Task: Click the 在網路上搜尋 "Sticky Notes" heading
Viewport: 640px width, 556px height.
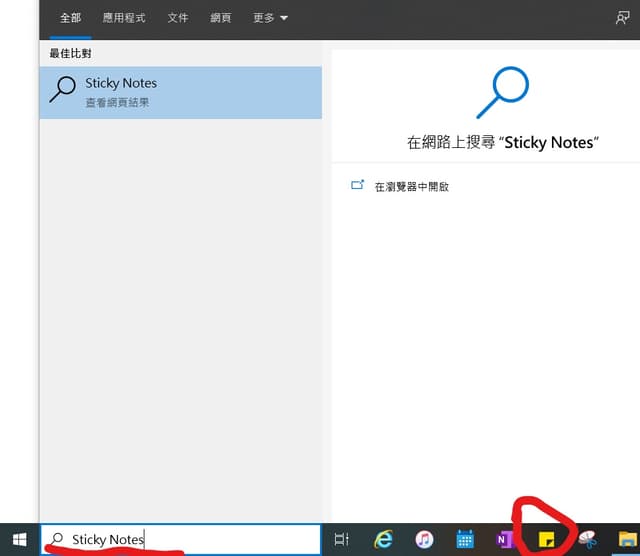Action: pyautogui.click(x=502, y=142)
